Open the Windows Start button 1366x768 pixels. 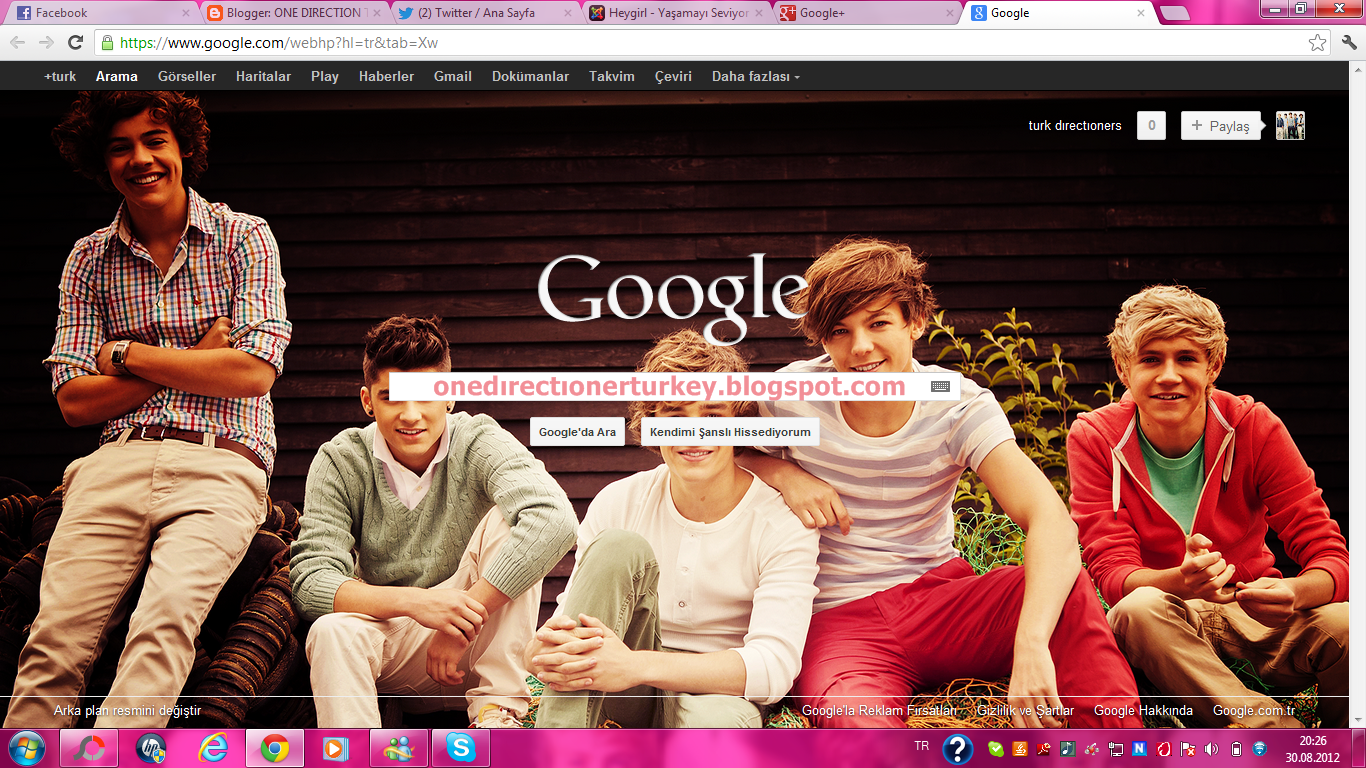26,748
